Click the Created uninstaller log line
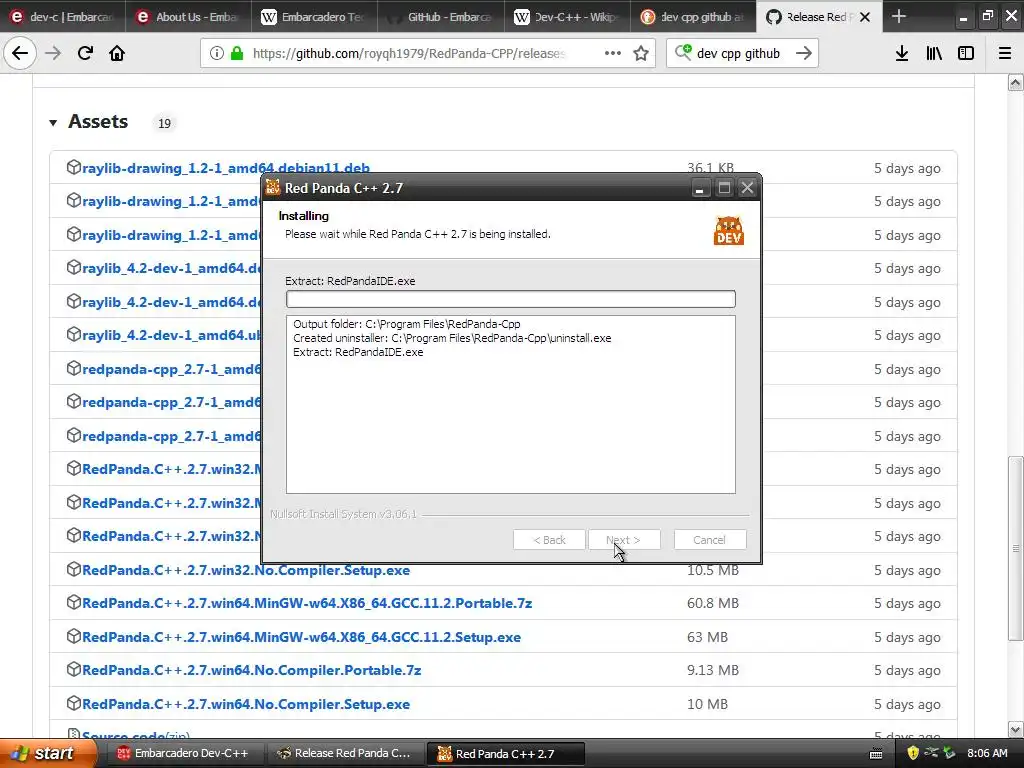This screenshot has width=1024, height=768. pyautogui.click(x=452, y=338)
